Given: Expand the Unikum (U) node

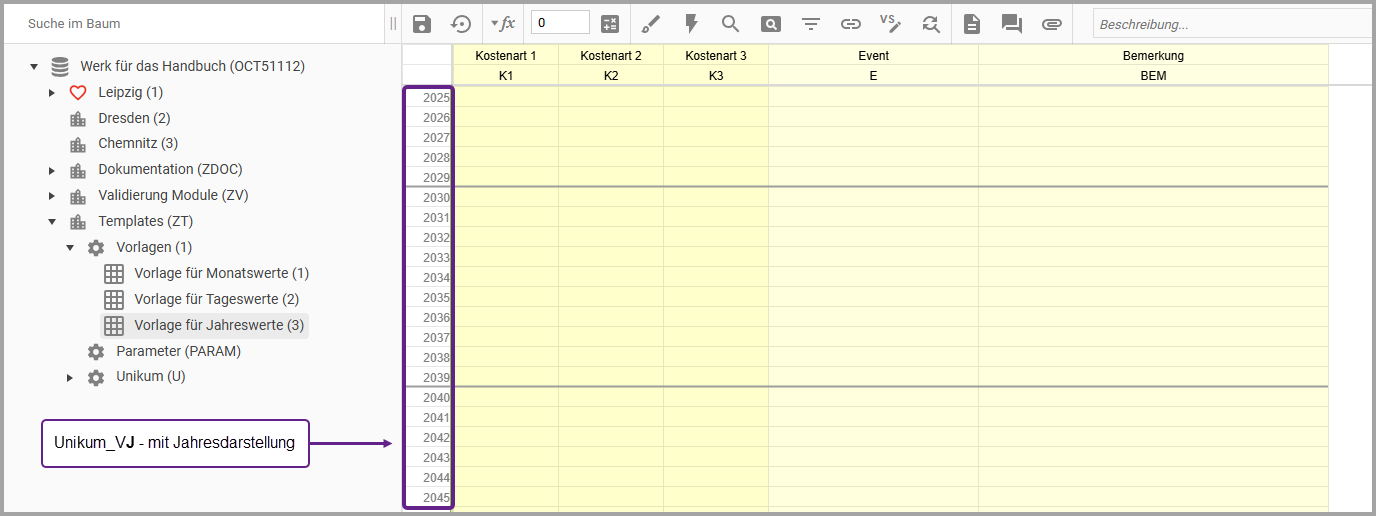Looking at the screenshot, I should coord(70,378).
